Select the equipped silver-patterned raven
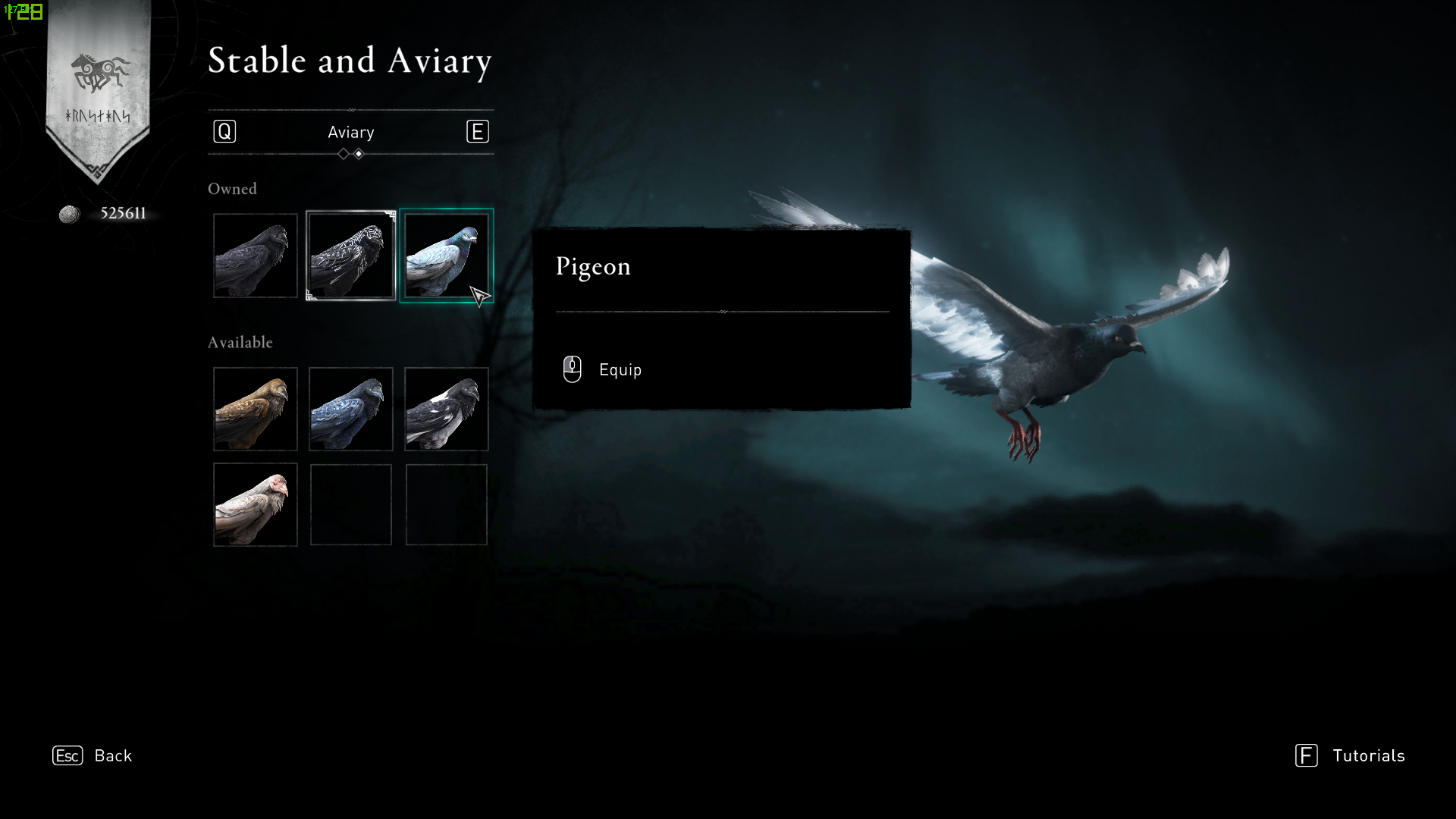Image resolution: width=1456 pixels, height=819 pixels. (351, 256)
